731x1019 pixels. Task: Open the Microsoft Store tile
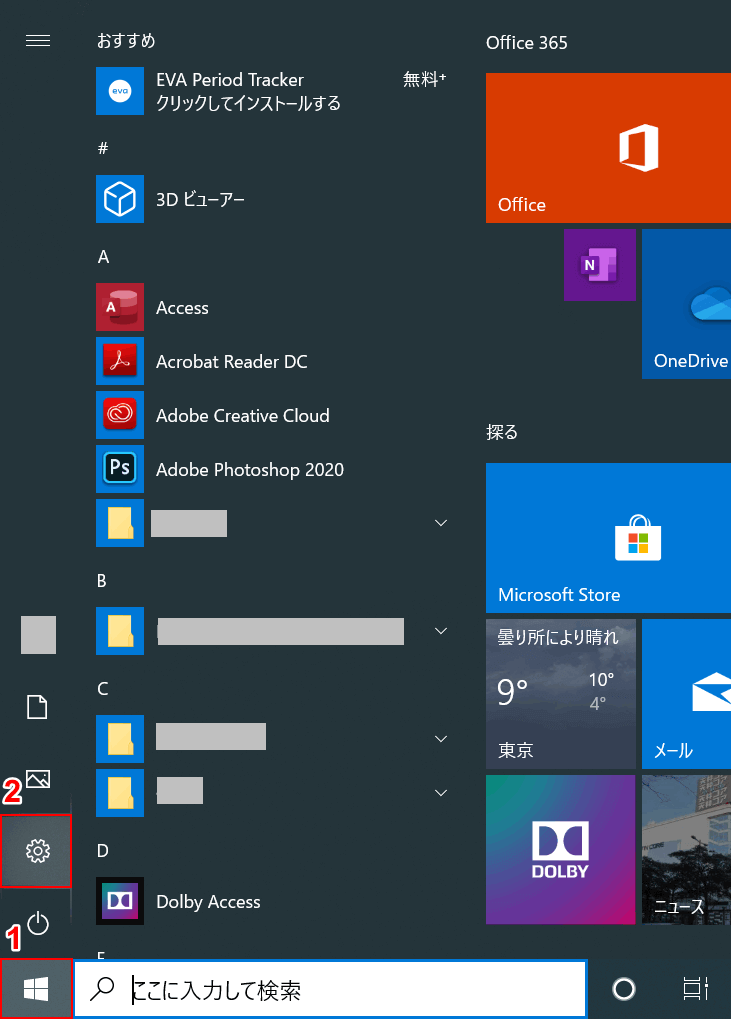(608, 537)
